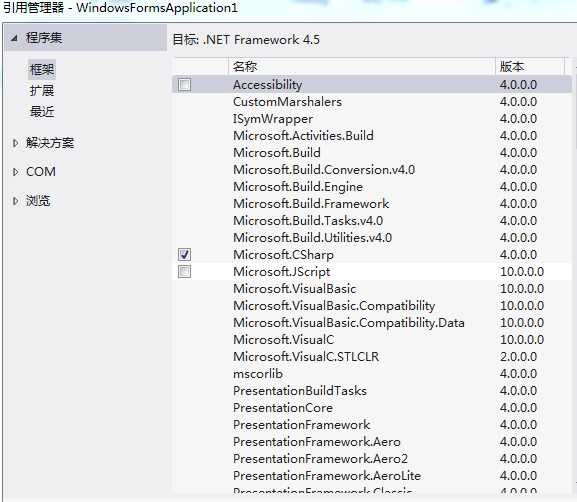
Task: Select Microsoft.VisualC.STLCLR version 2.0.0.0 row
Action: 372,357
